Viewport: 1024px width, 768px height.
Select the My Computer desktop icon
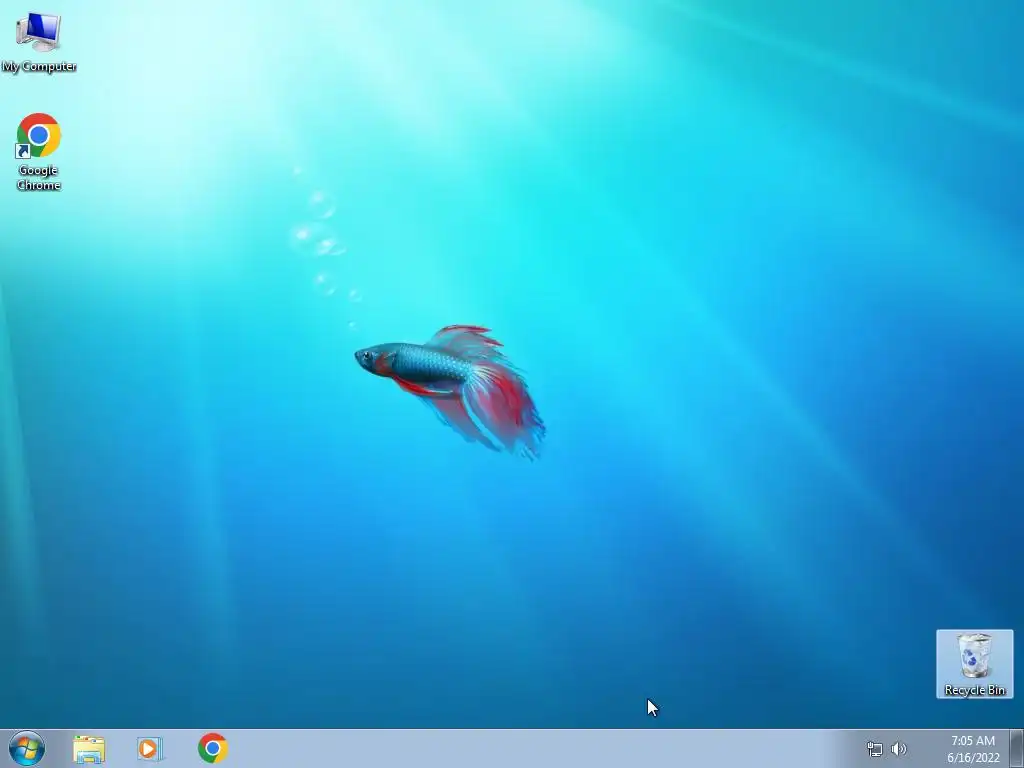pyautogui.click(x=39, y=42)
